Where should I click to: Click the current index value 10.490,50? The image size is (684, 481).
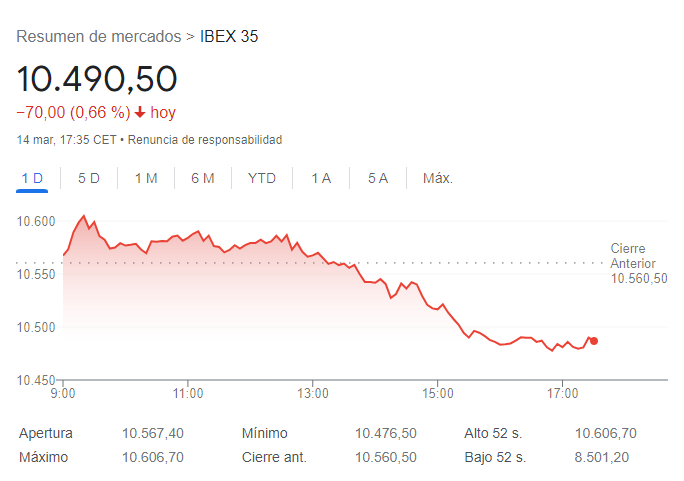[97, 78]
